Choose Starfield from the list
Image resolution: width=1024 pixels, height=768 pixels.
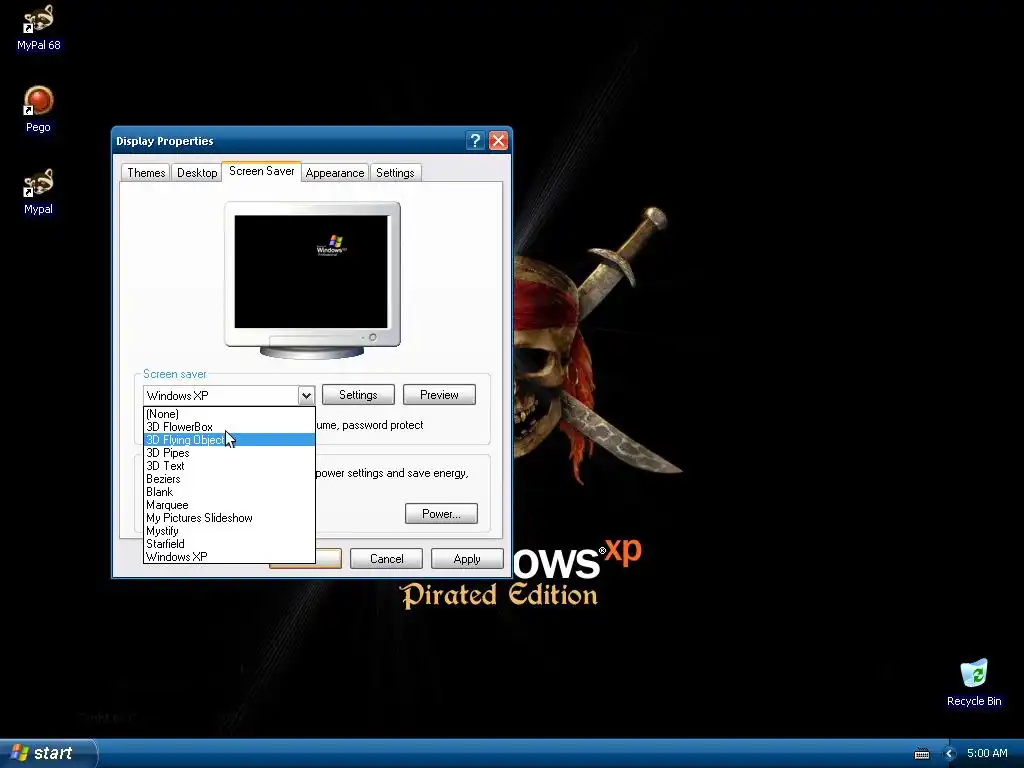click(x=229, y=543)
